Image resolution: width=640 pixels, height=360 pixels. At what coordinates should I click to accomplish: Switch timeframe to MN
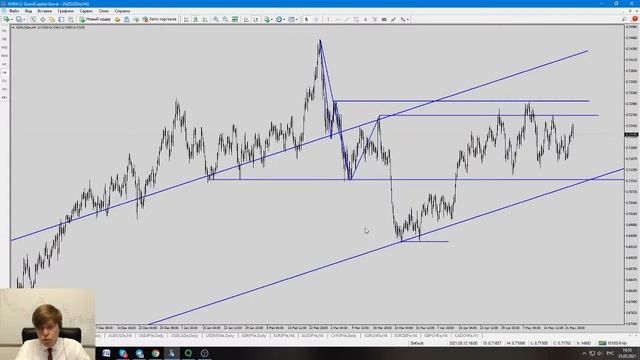[4, 98]
